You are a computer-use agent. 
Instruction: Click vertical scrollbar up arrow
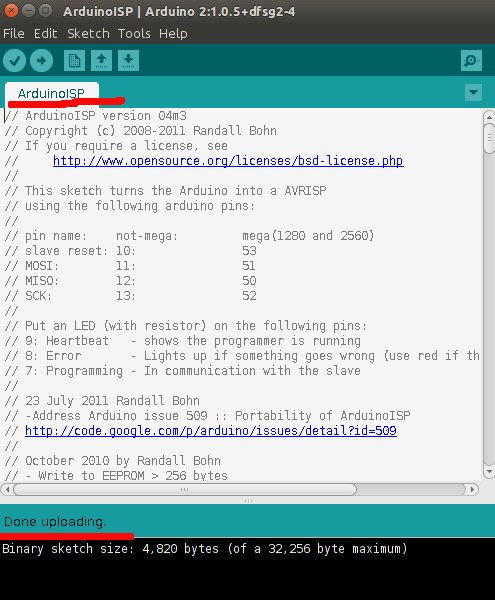489,117
